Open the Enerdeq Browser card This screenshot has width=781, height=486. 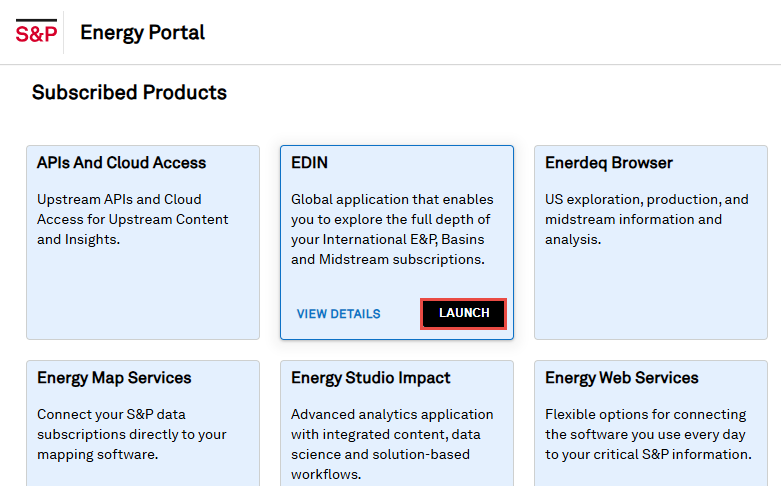click(x=651, y=243)
